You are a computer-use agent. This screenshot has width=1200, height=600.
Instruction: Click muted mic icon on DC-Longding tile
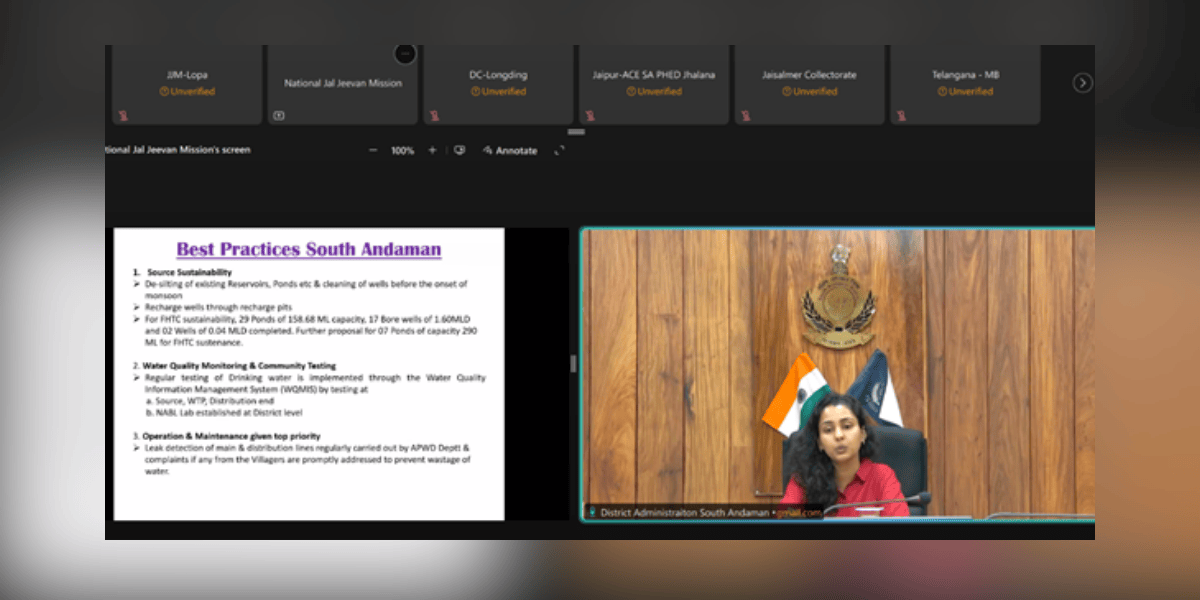[x=435, y=116]
